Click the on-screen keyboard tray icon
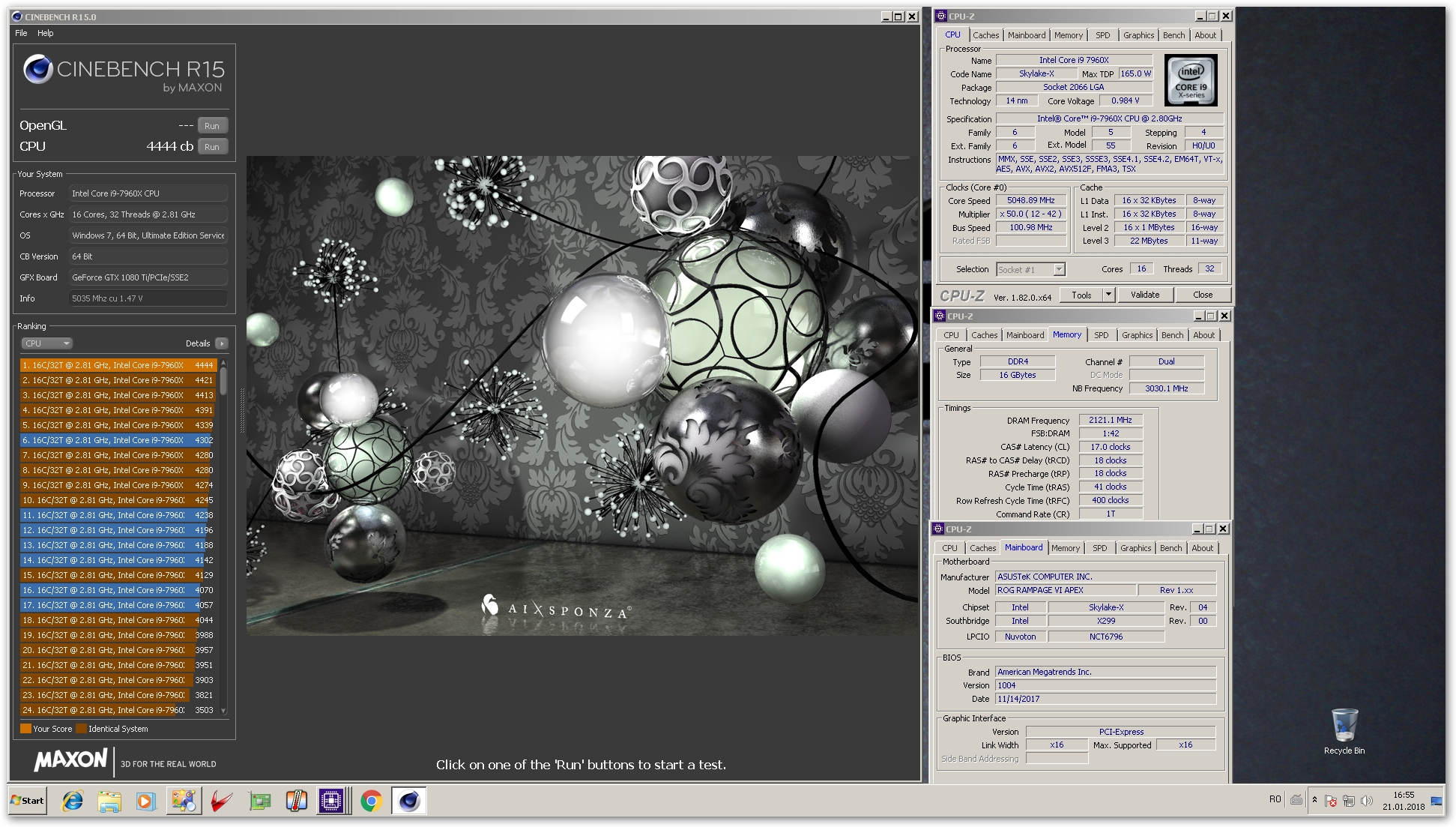Image resolution: width=1456 pixels, height=827 pixels. coord(1296,800)
